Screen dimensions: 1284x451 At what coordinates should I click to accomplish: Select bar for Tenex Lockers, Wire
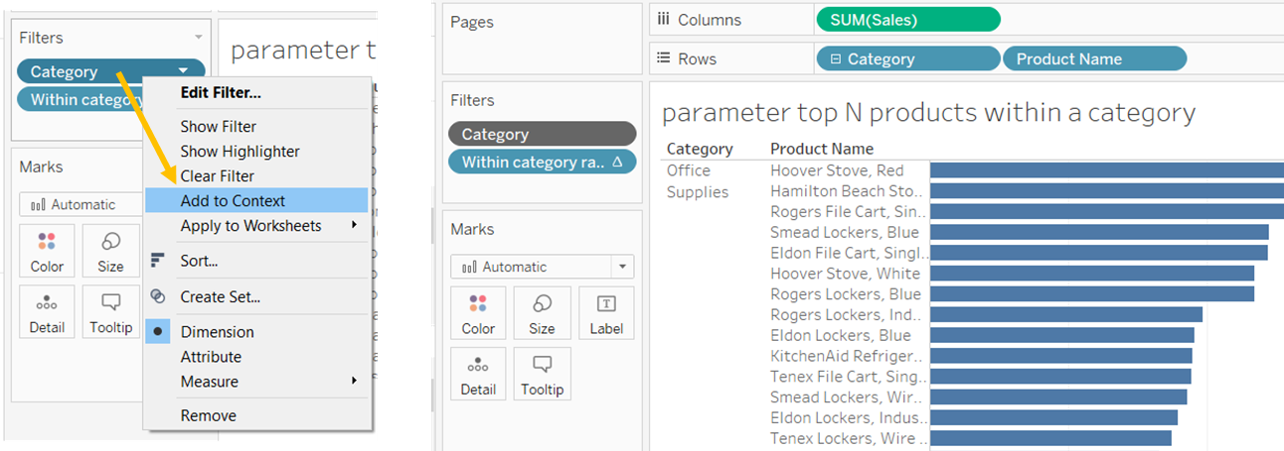click(x=1050, y=438)
